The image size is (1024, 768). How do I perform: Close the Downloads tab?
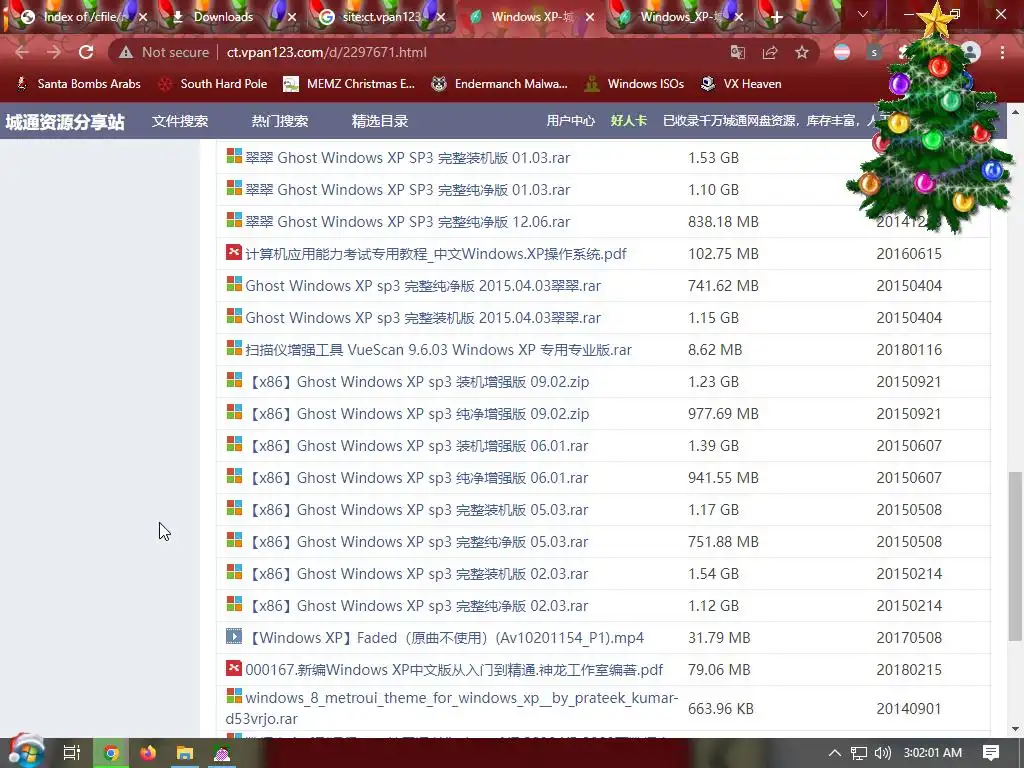pos(292,17)
